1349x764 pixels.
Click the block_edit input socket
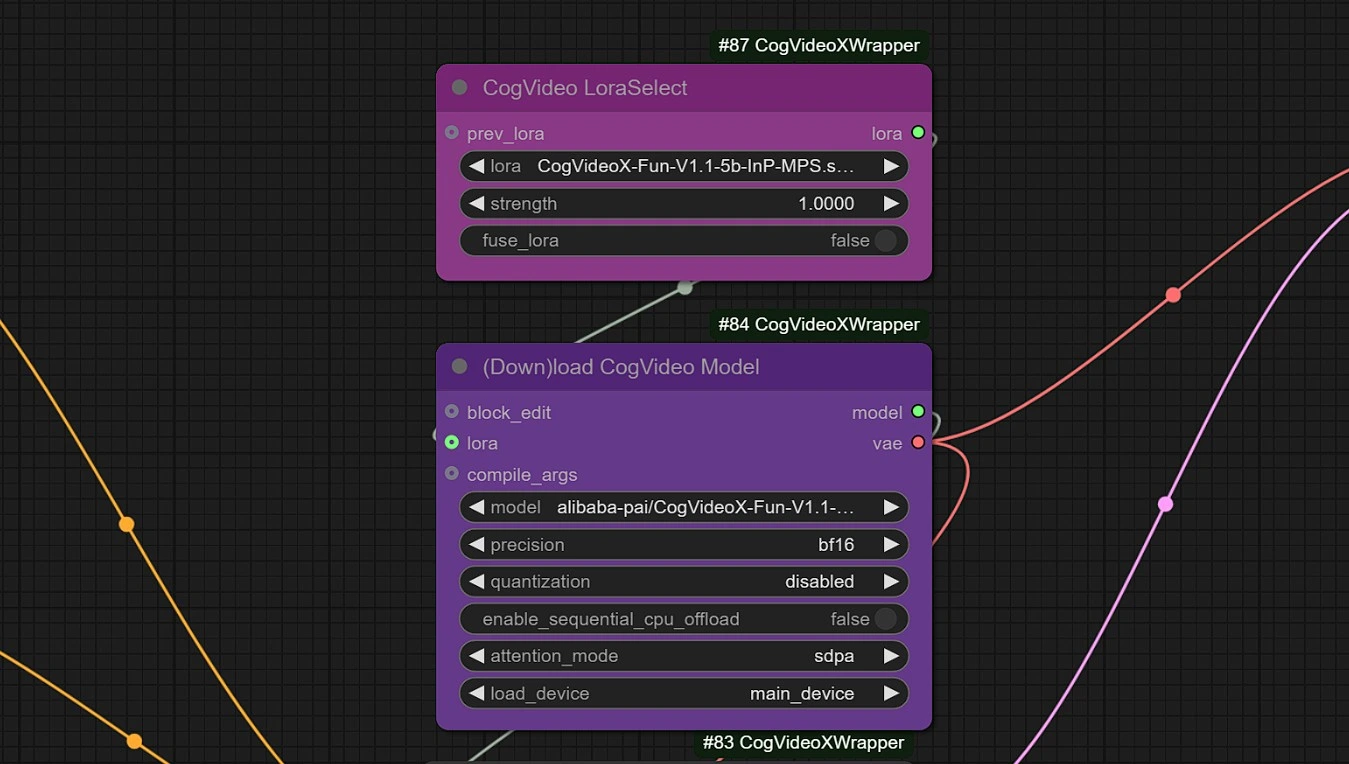click(452, 411)
